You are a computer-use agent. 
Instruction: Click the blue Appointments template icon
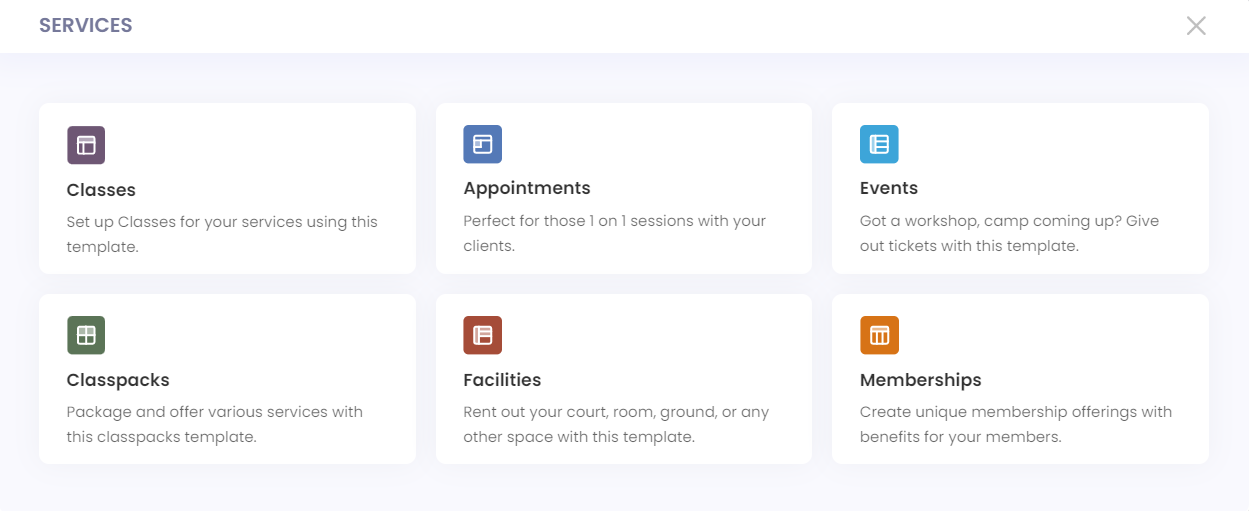coord(482,144)
